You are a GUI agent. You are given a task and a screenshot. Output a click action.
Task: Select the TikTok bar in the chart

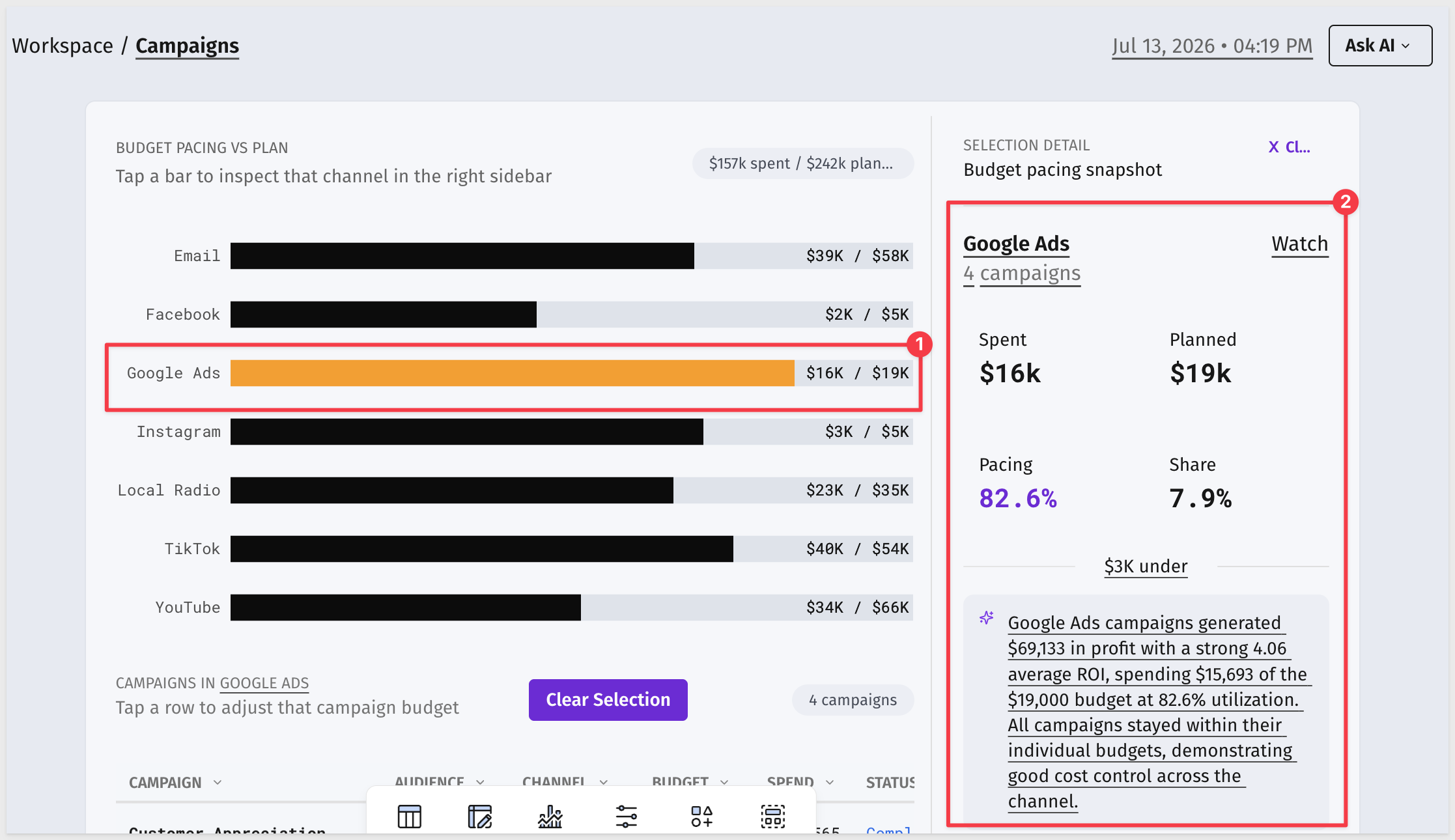pos(482,549)
